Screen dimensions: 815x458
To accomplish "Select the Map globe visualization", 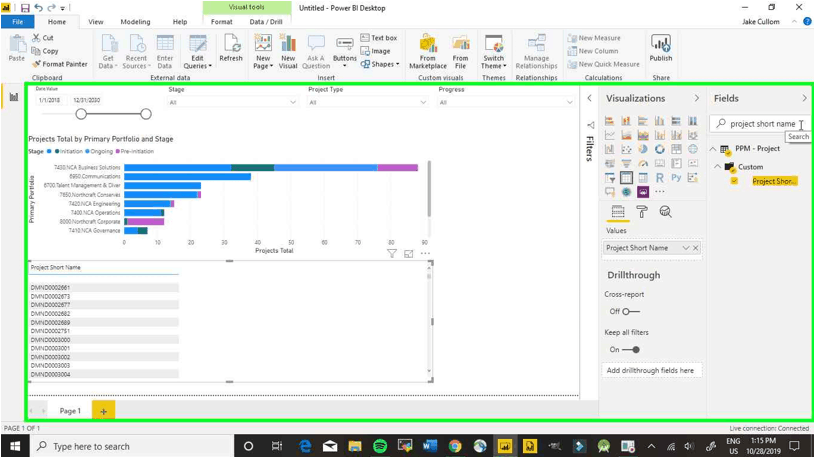I will click(x=693, y=149).
